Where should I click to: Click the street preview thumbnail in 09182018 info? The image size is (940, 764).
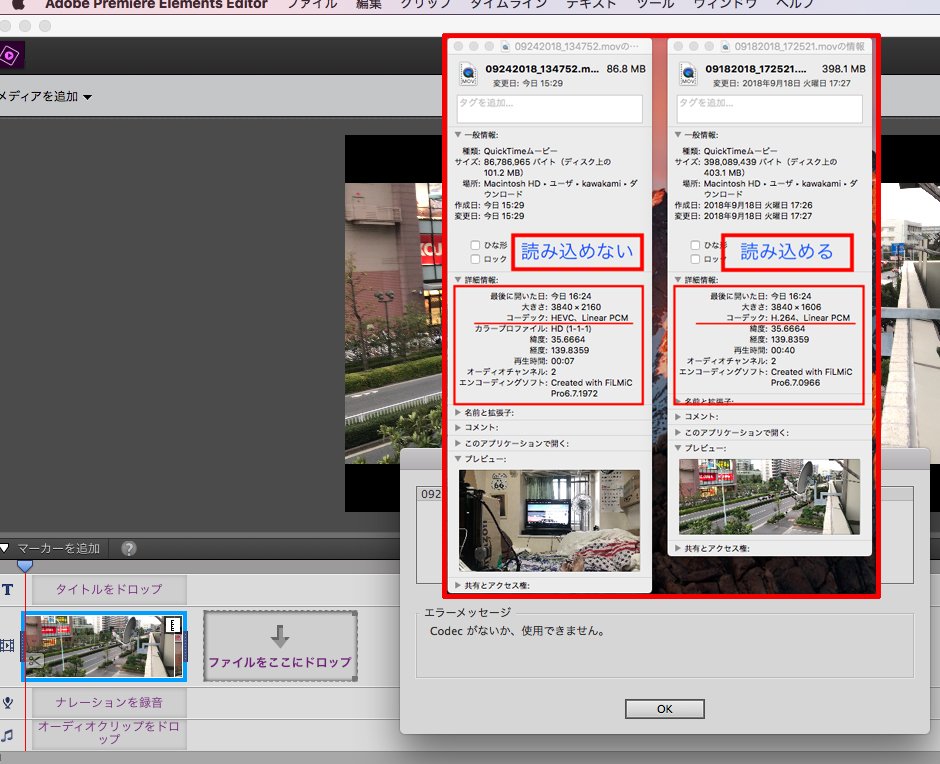pos(769,497)
